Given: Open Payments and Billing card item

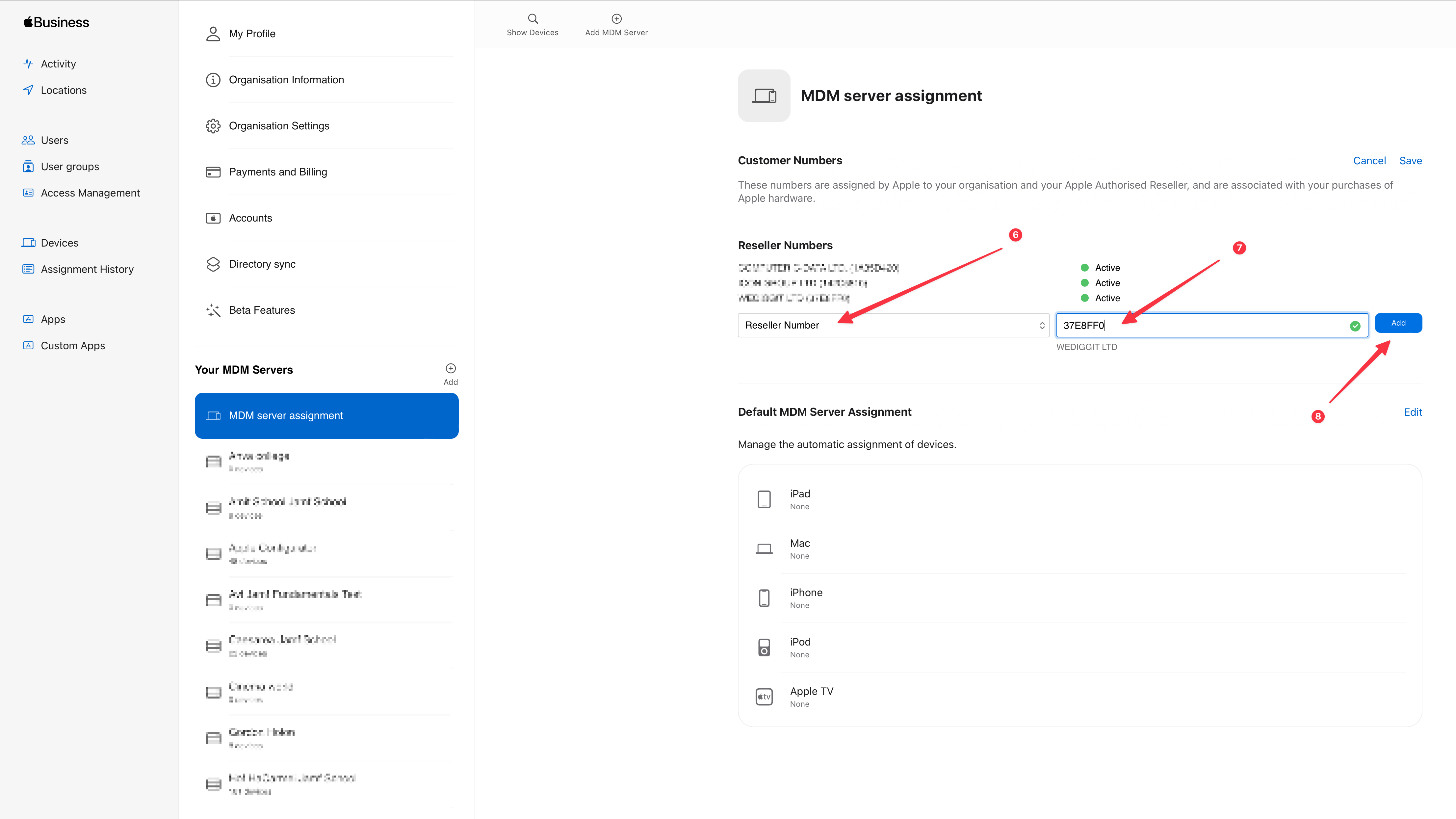Looking at the screenshot, I should [x=277, y=172].
